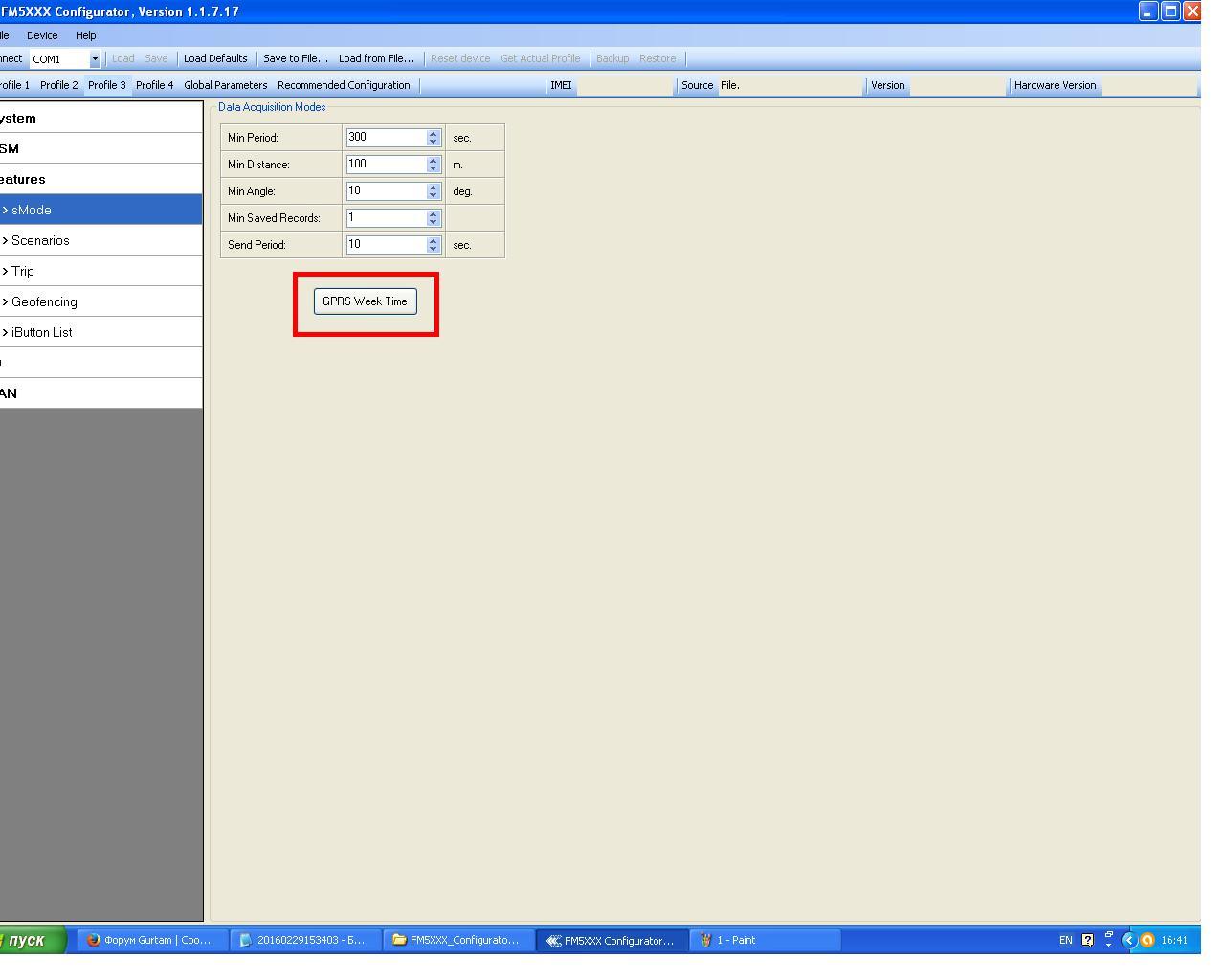Open the Help menu
1225x980 pixels.
[85, 35]
